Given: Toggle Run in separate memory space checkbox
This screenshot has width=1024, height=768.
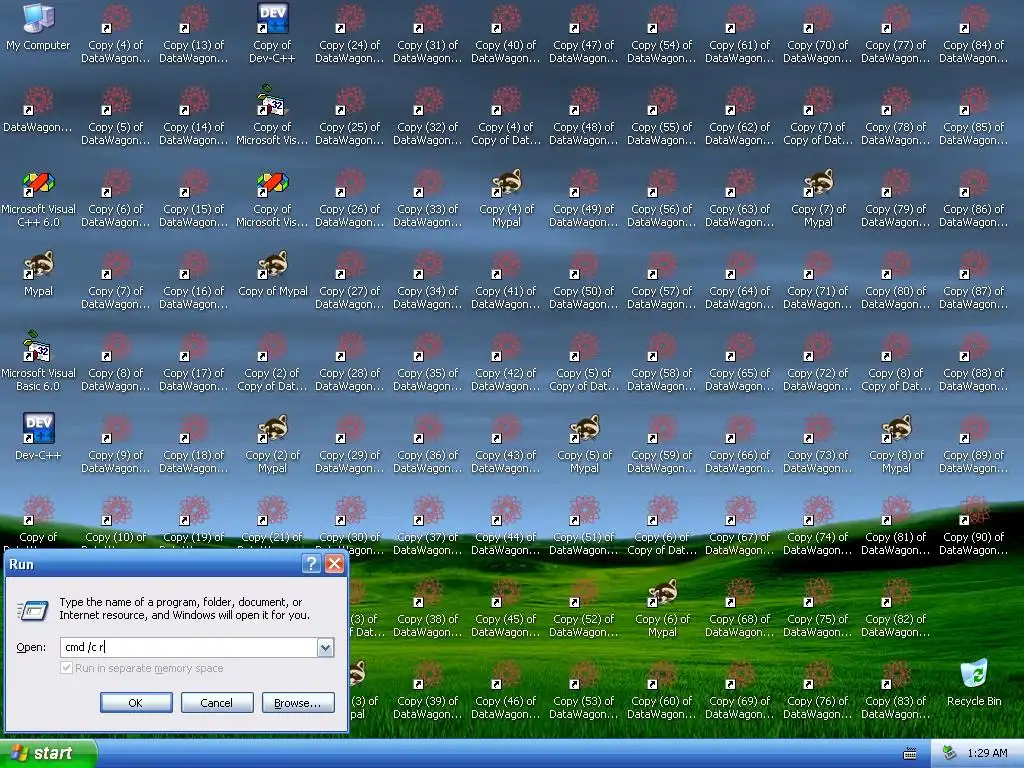Looking at the screenshot, I should 67,667.
